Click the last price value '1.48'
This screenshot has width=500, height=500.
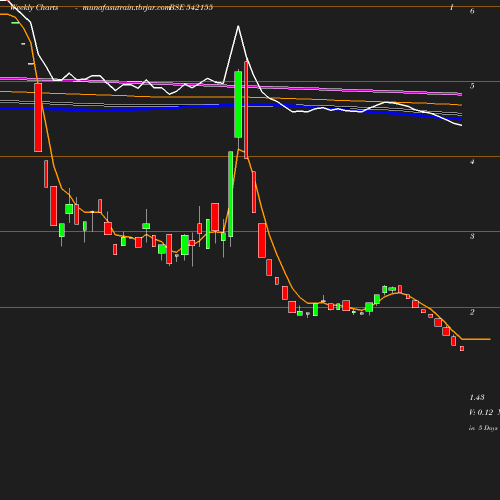point(477,397)
